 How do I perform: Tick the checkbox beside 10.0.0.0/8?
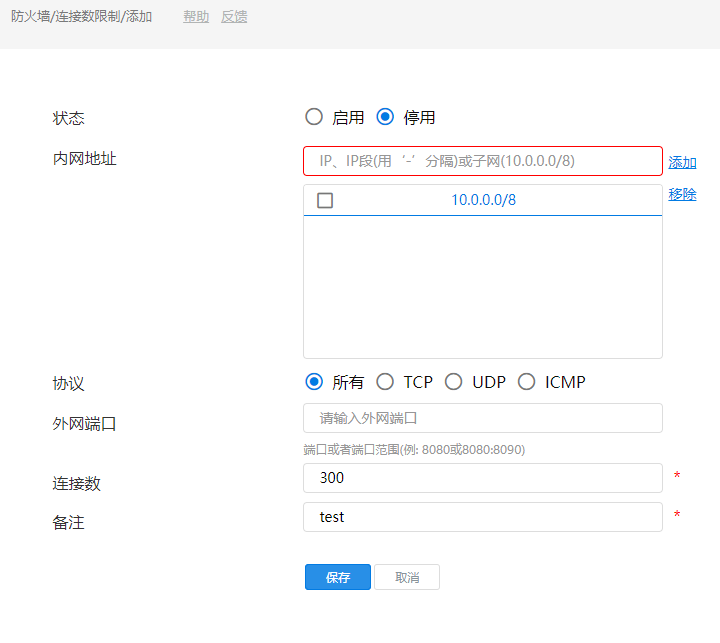[x=325, y=200]
